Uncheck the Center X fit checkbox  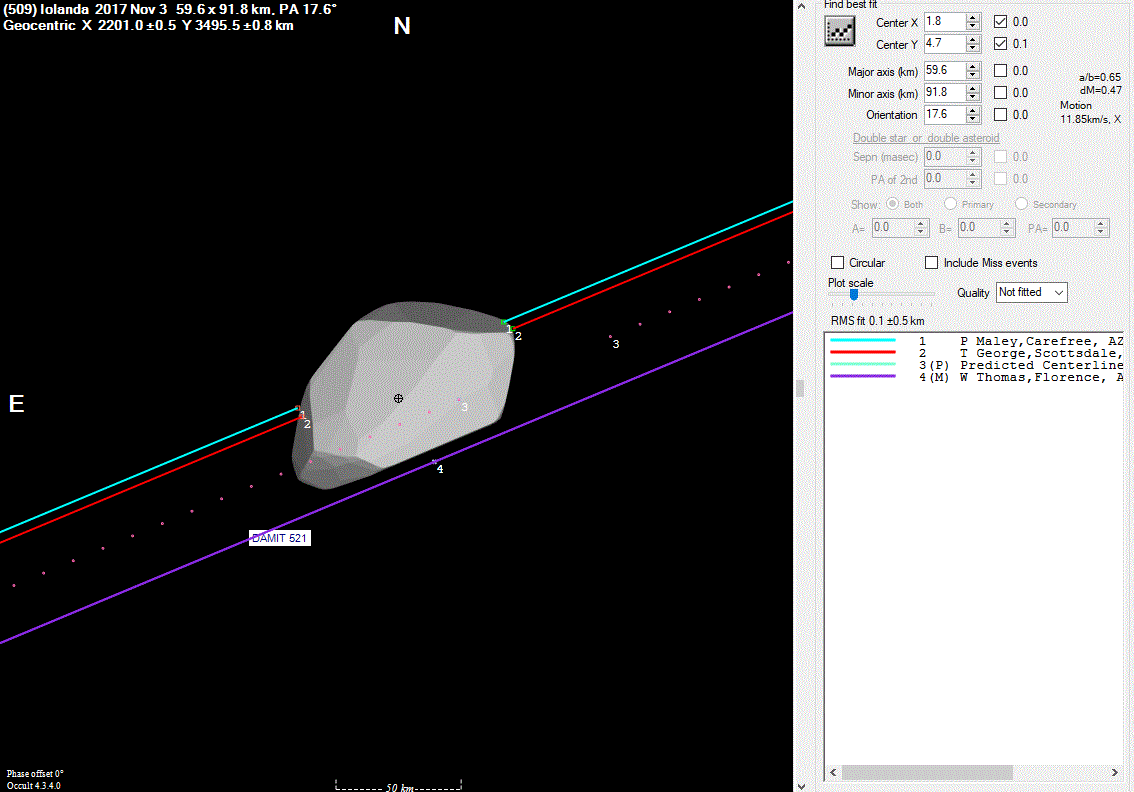(1000, 21)
